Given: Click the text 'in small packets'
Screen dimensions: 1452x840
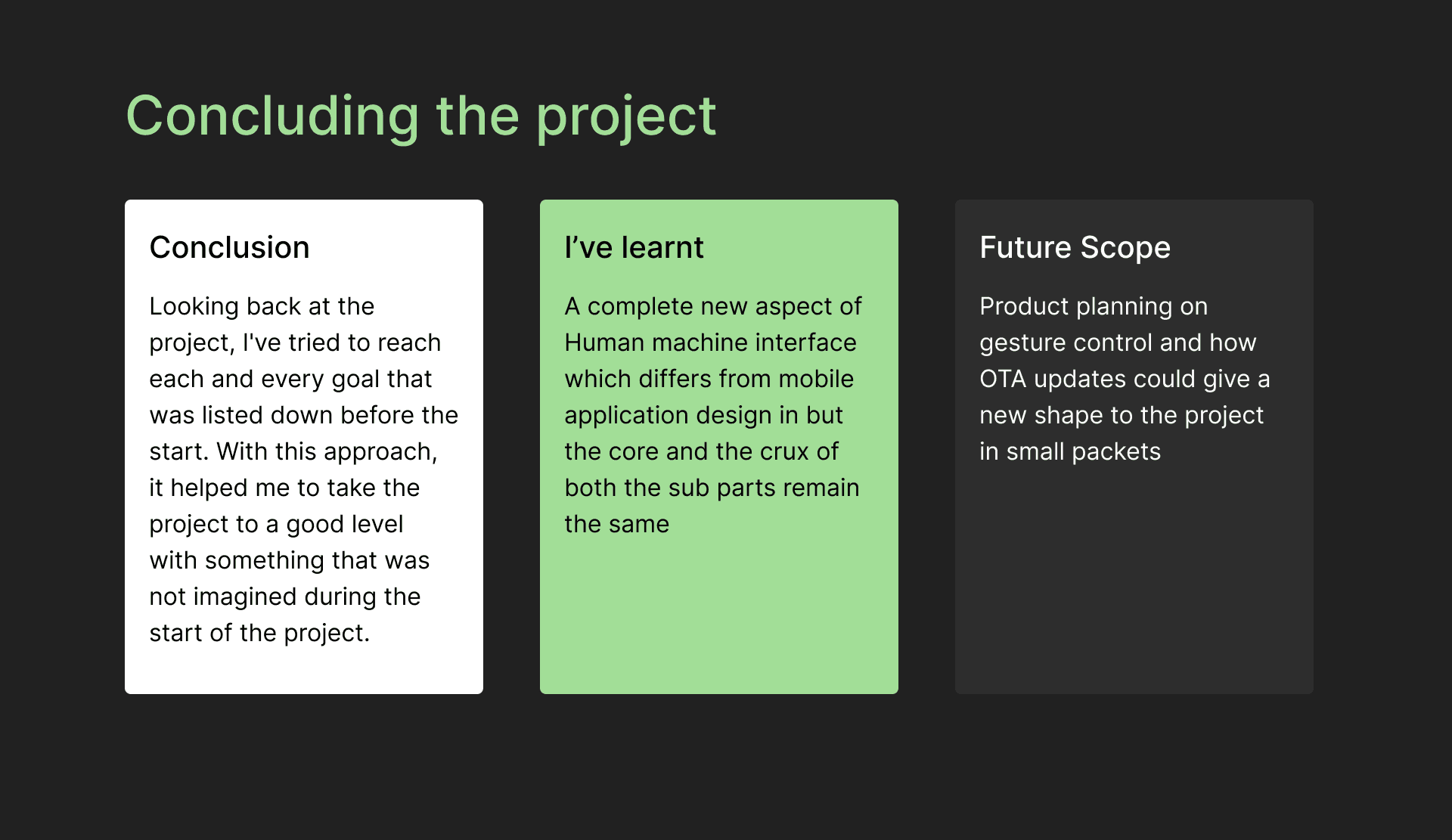Looking at the screenshot, I should [1069, 451].
